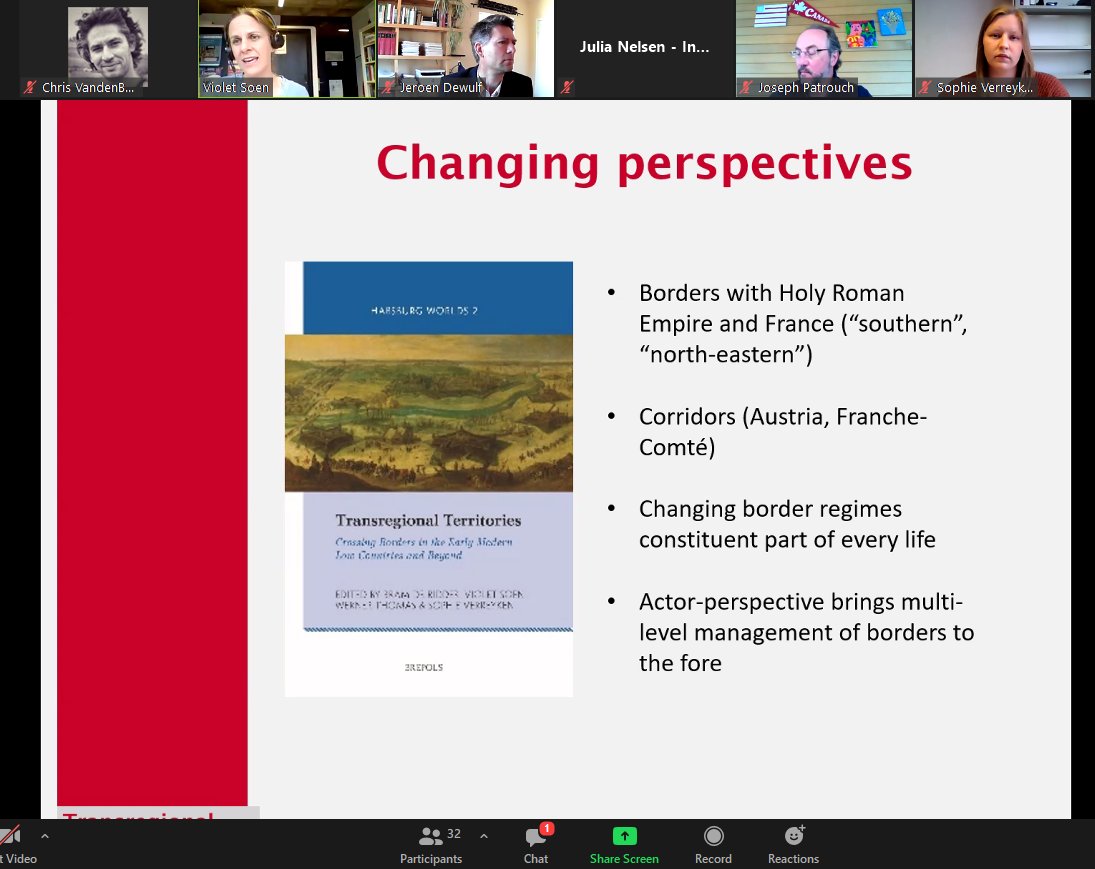Click the green Share Screen icon

tap(624, 835)
